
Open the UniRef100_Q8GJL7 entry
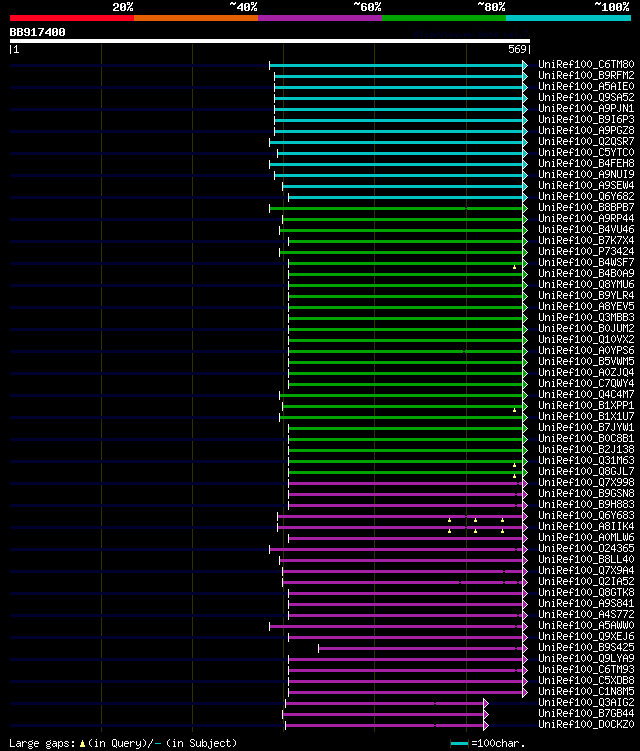click(586, 472)
